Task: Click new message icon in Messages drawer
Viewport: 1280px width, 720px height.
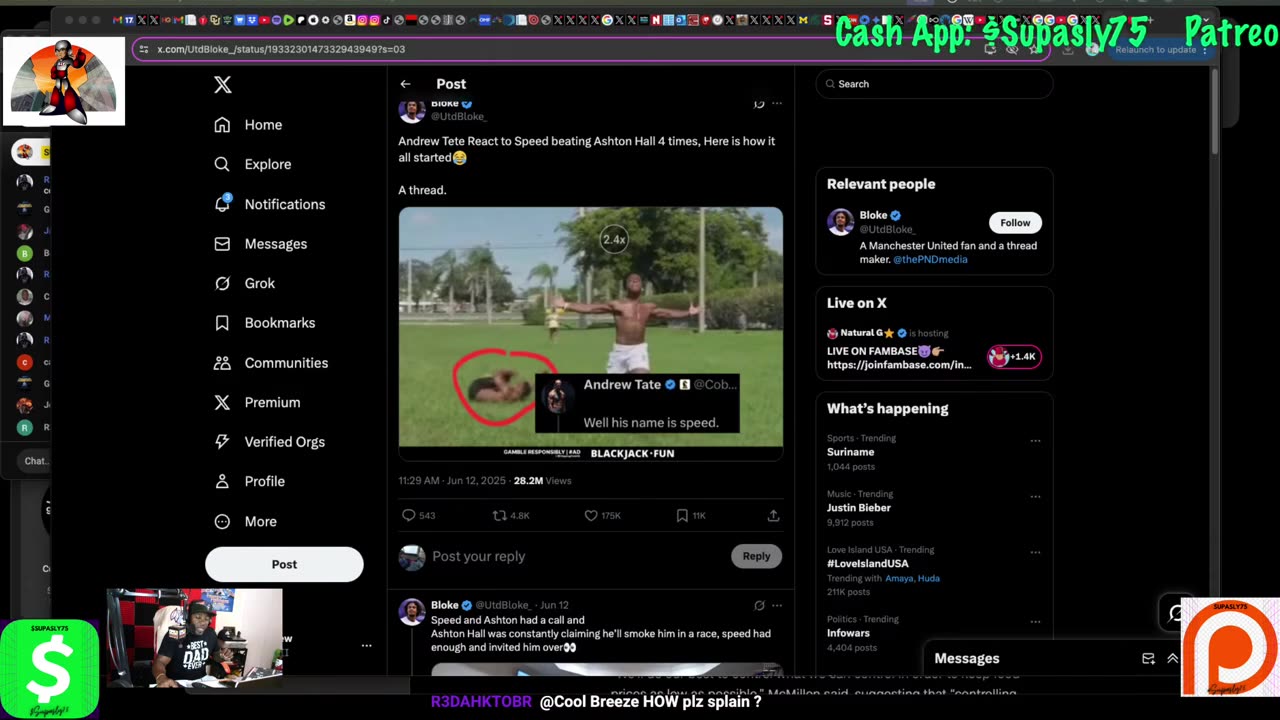Action: (x=1148, y=658)
